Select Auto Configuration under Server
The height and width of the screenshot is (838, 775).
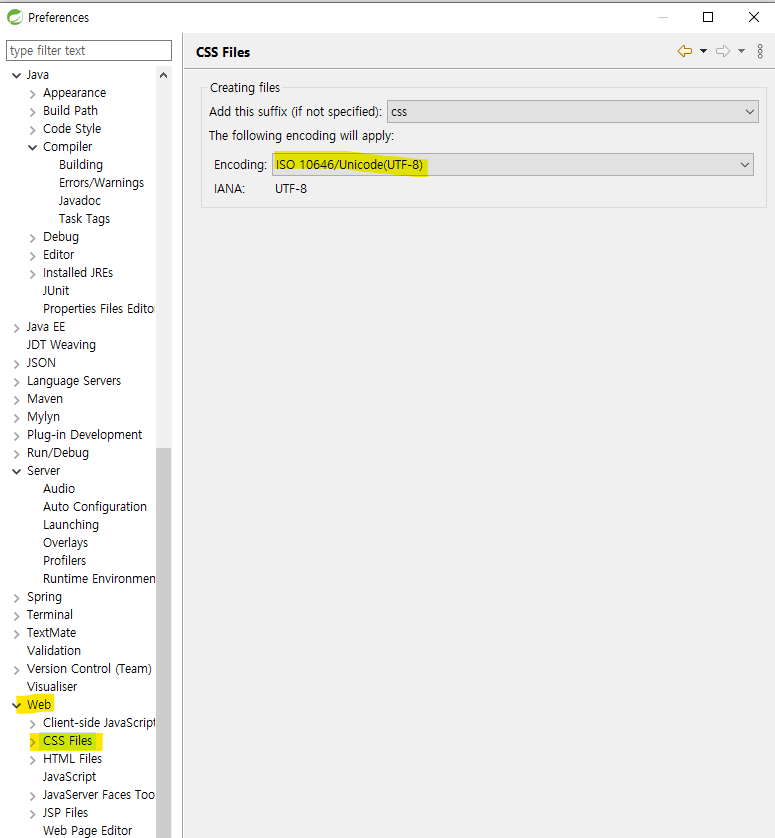(95, 507)
